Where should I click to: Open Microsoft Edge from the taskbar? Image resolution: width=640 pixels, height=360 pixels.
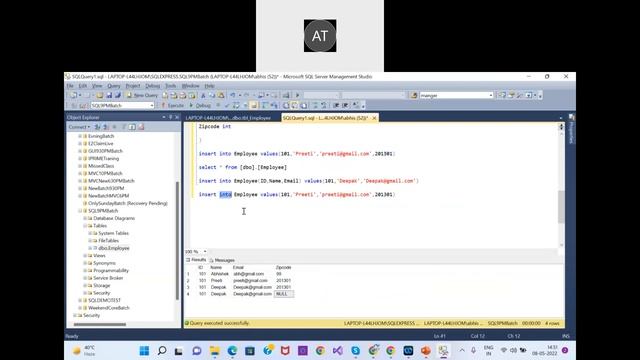point(232,351)
